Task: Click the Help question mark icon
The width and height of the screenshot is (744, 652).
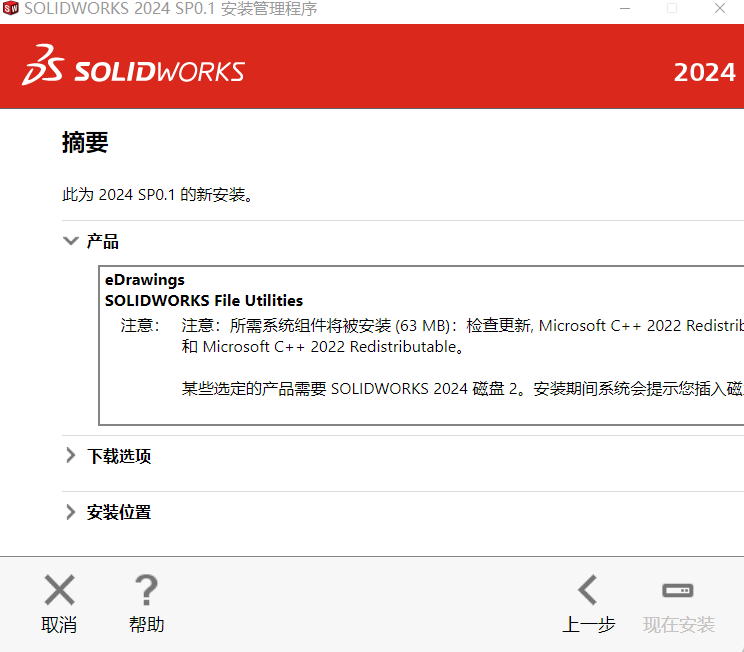Action: 147,590
